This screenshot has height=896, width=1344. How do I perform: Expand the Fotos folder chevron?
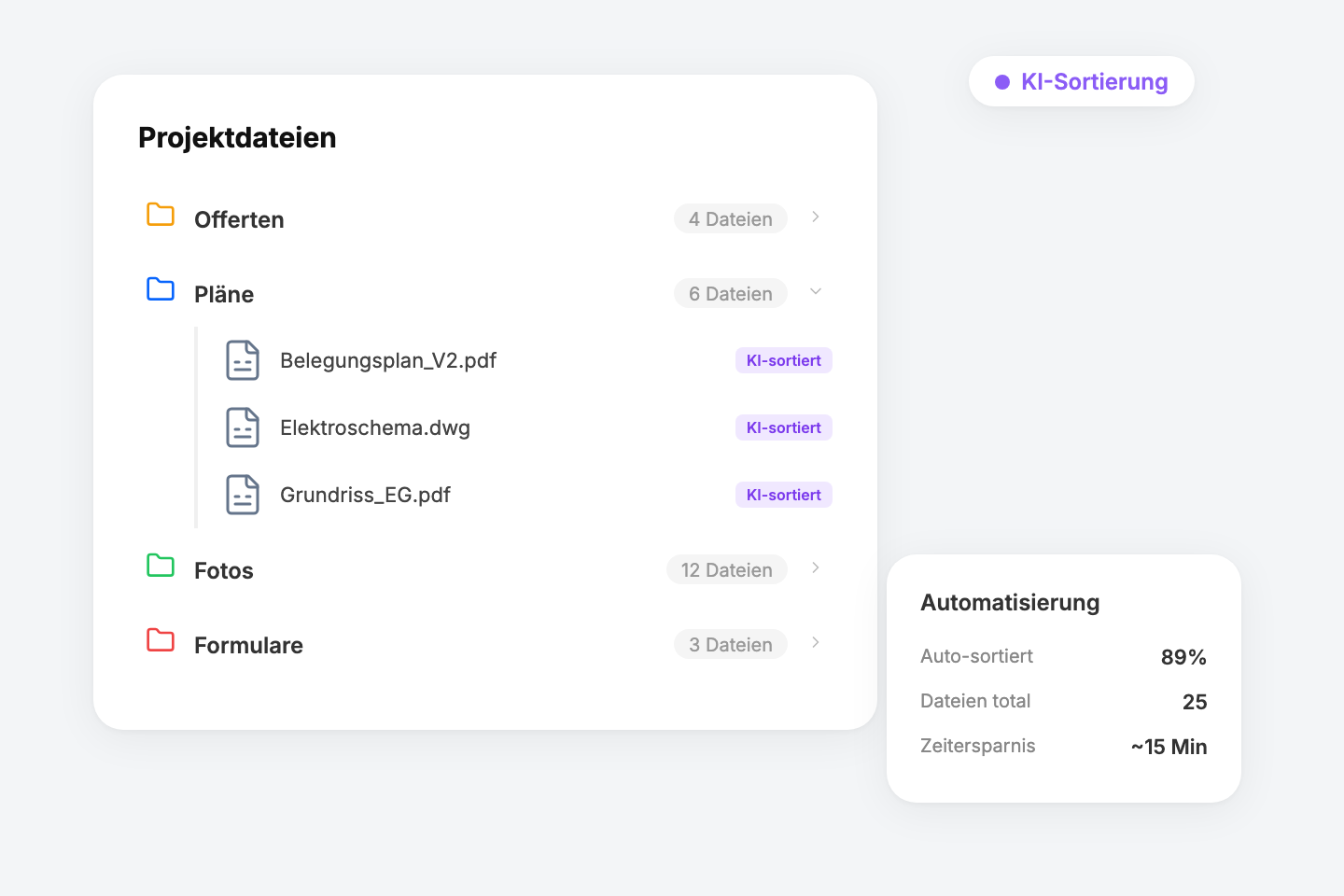tap(815, 567)
